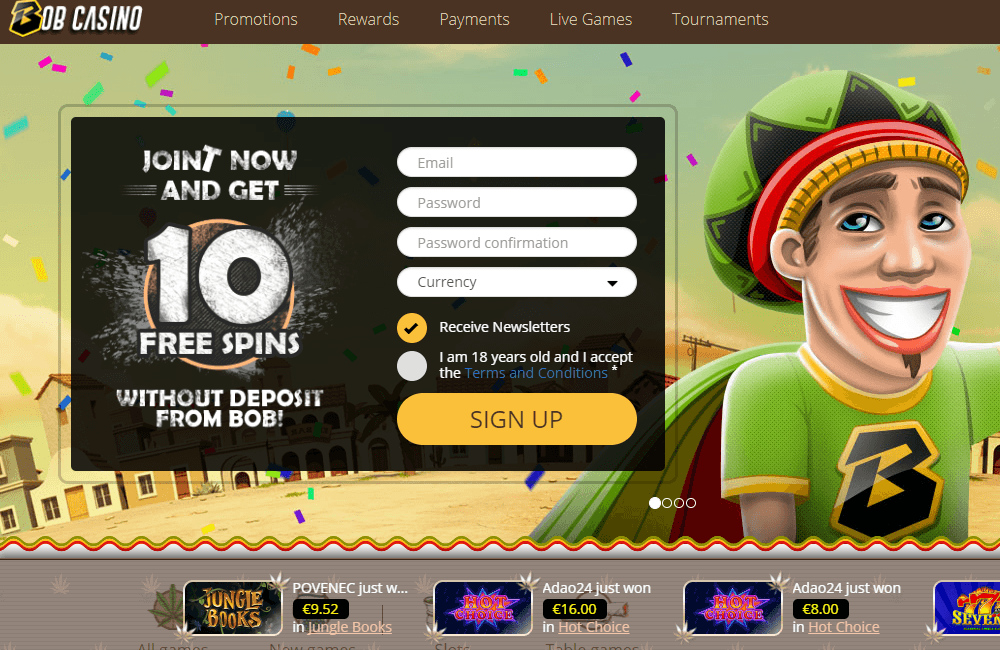Click the SIGN UP button
This screenshot has width=1000, height=650.
(x=517, y=419)
